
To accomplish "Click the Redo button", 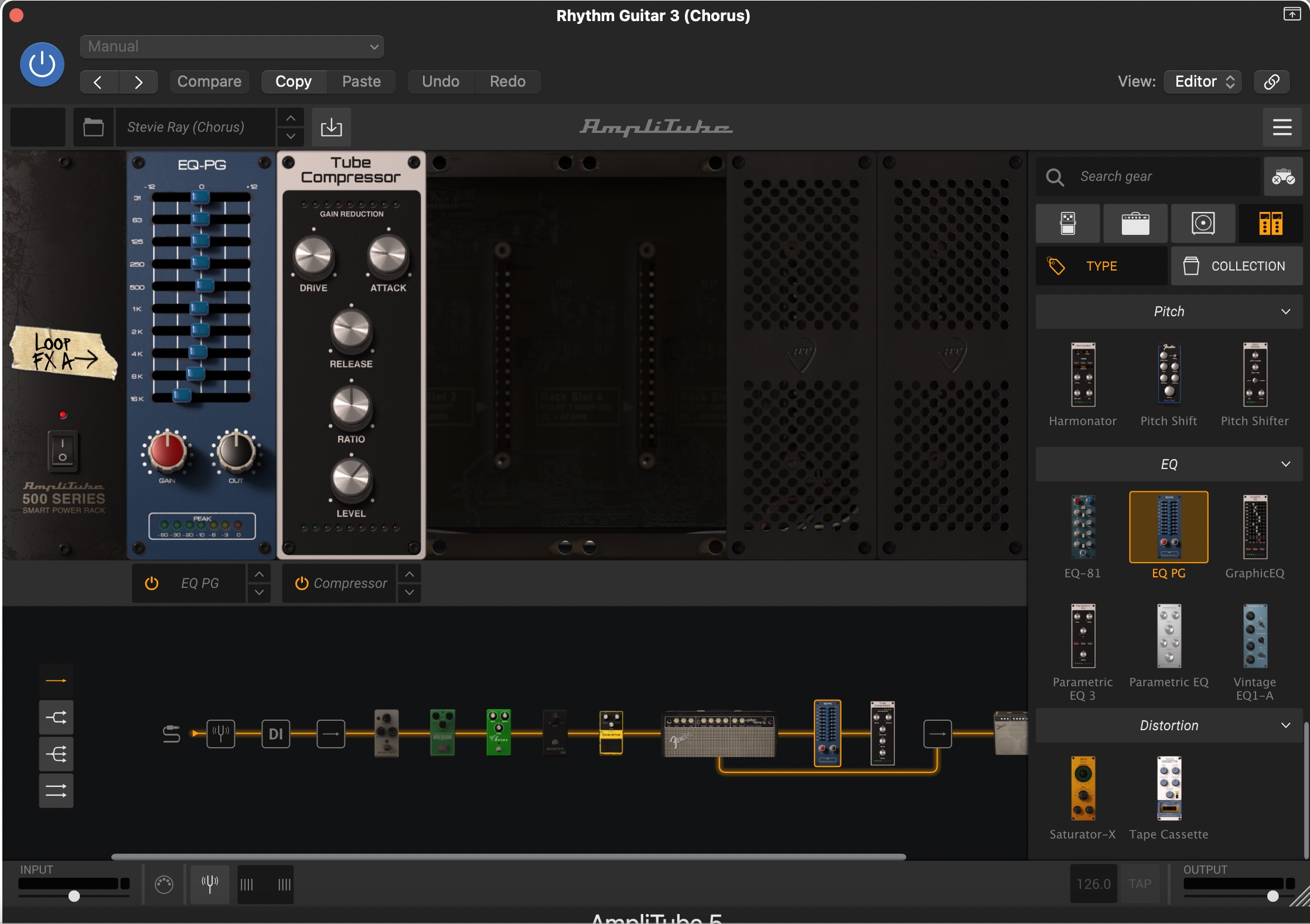I will coord(507,82).
